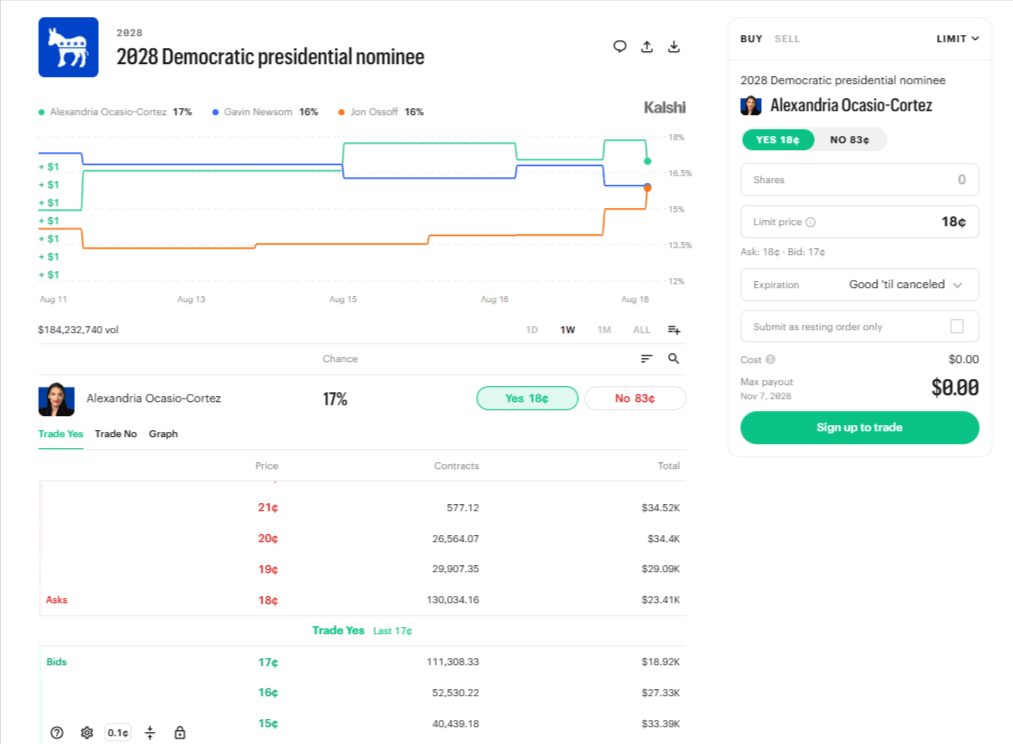The height and width of the screenshot is (744, 1013).
Task: Click the No 83¢ button in market row
Action: pos(635,398)
